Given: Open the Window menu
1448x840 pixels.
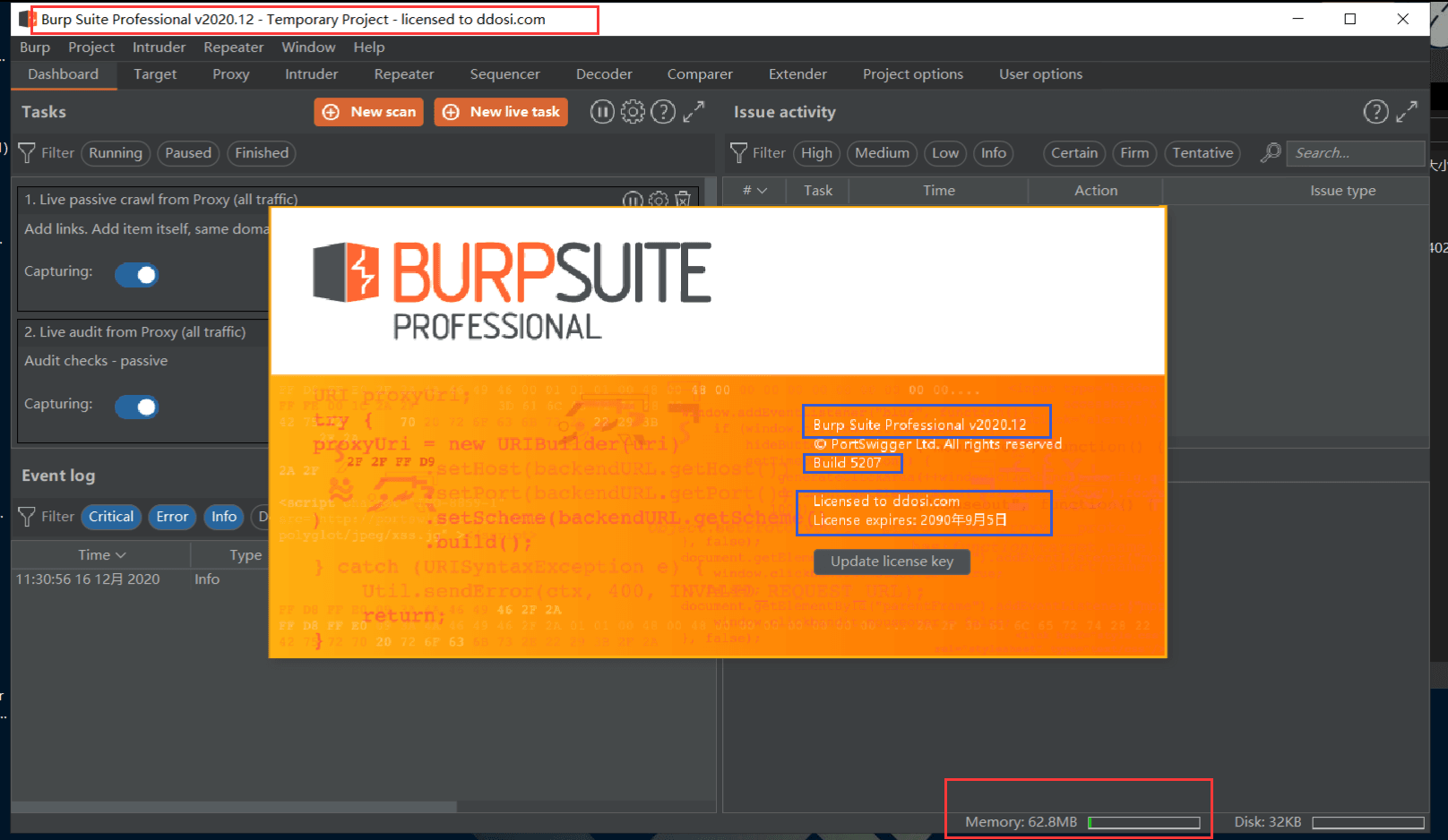Looking at the screenshot, I should [x=308, y=47].
